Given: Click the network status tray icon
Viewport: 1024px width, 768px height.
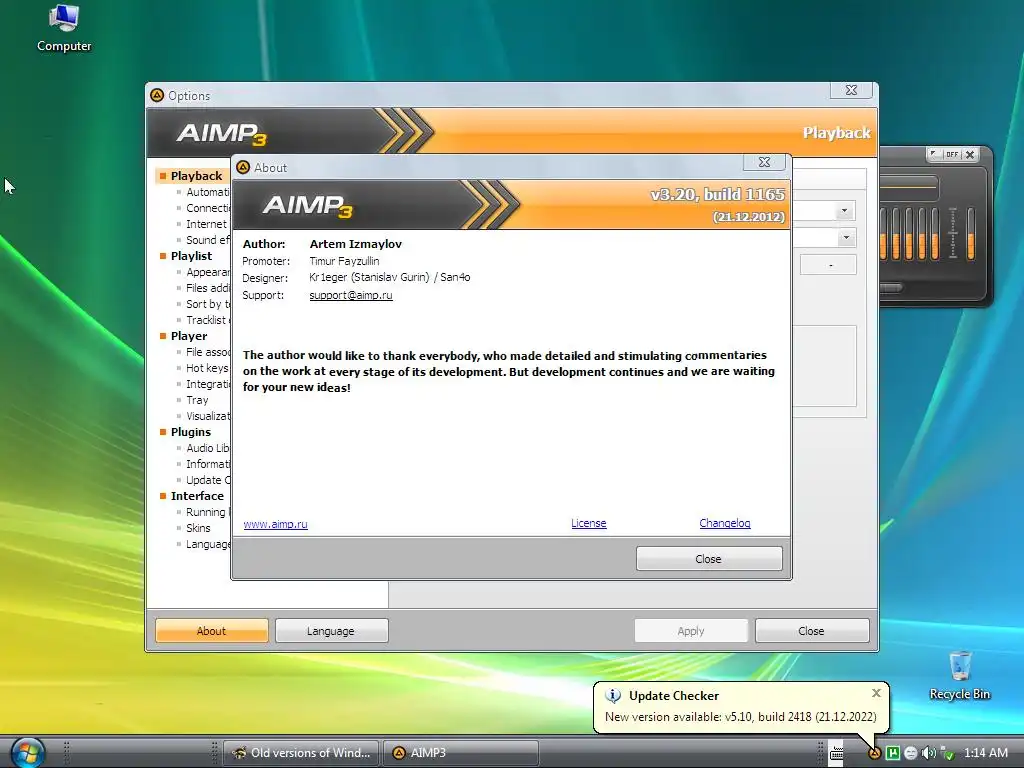Looking at the screenshot, I should pyautogui.click(x=947, y=753).
